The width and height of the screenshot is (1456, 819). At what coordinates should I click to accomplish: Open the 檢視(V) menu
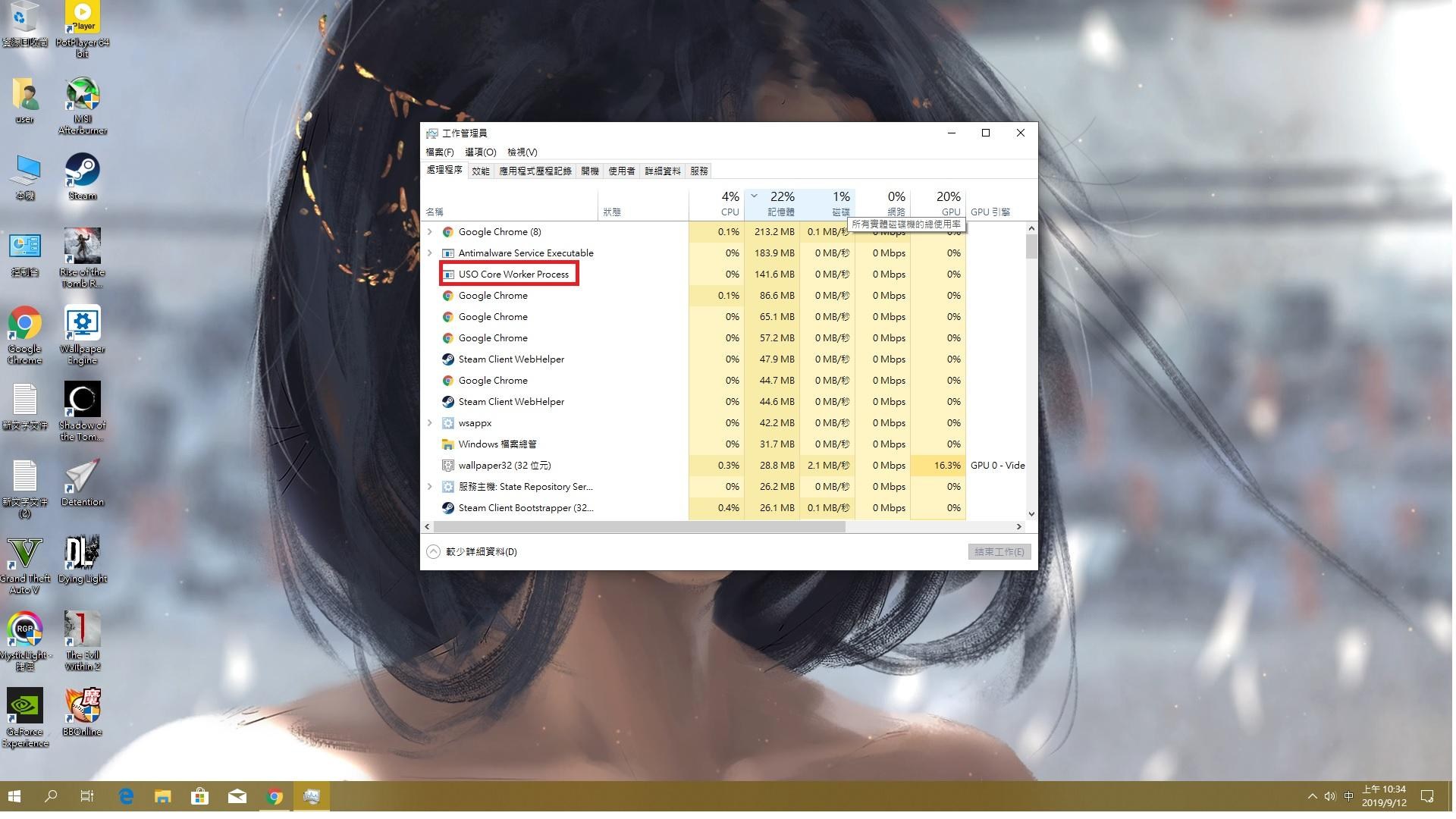coord(522,152)
